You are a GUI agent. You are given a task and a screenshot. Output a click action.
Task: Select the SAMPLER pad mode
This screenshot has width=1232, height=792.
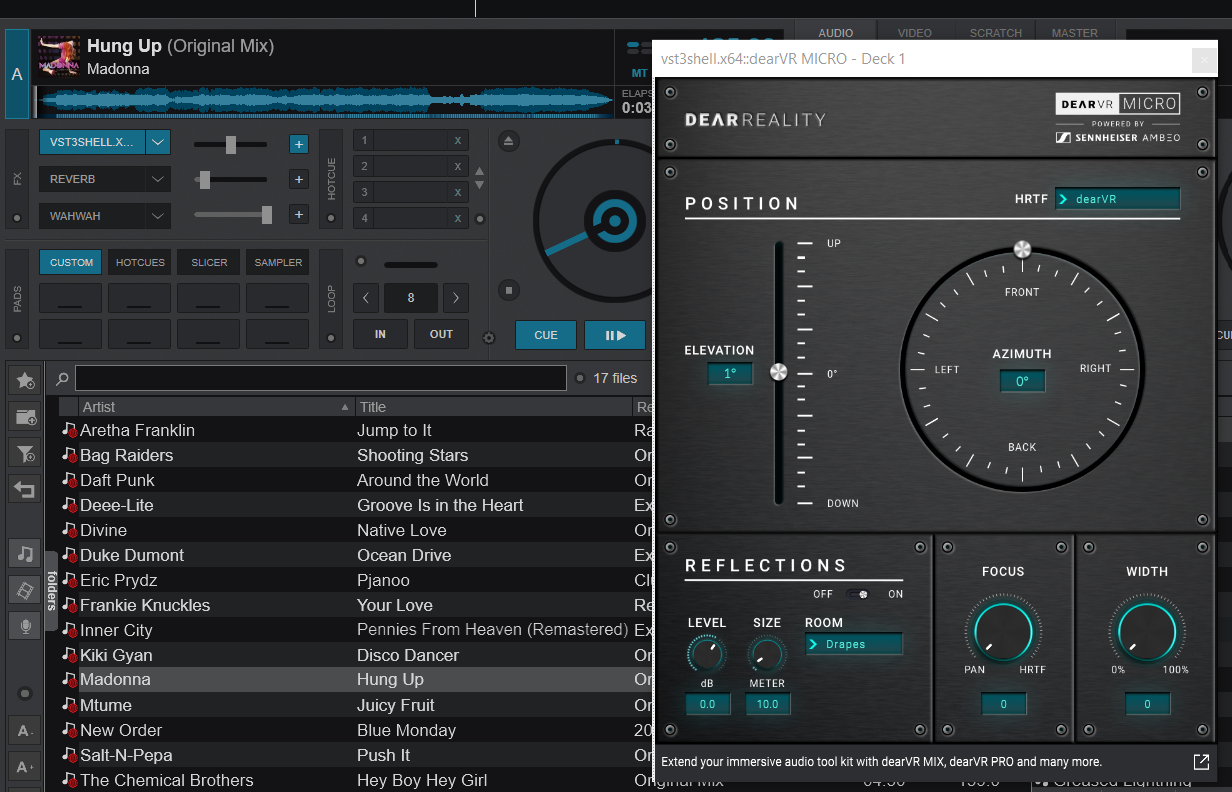[278, 262]
